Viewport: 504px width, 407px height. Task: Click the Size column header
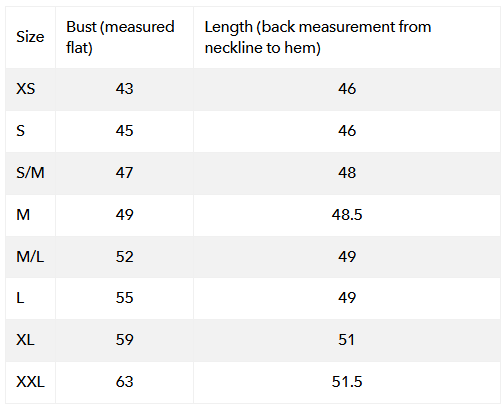click(30, 37)
